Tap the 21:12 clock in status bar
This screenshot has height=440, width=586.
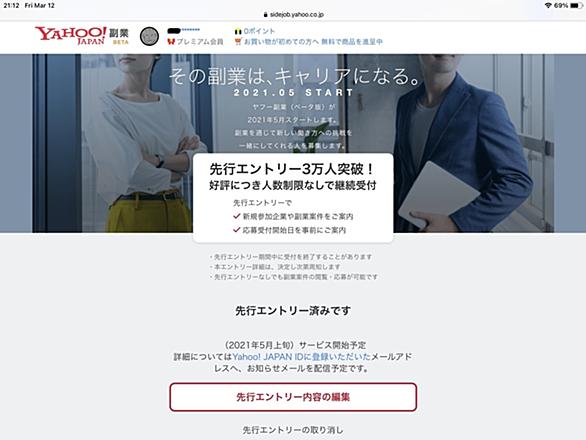click(x=11, y=5)
